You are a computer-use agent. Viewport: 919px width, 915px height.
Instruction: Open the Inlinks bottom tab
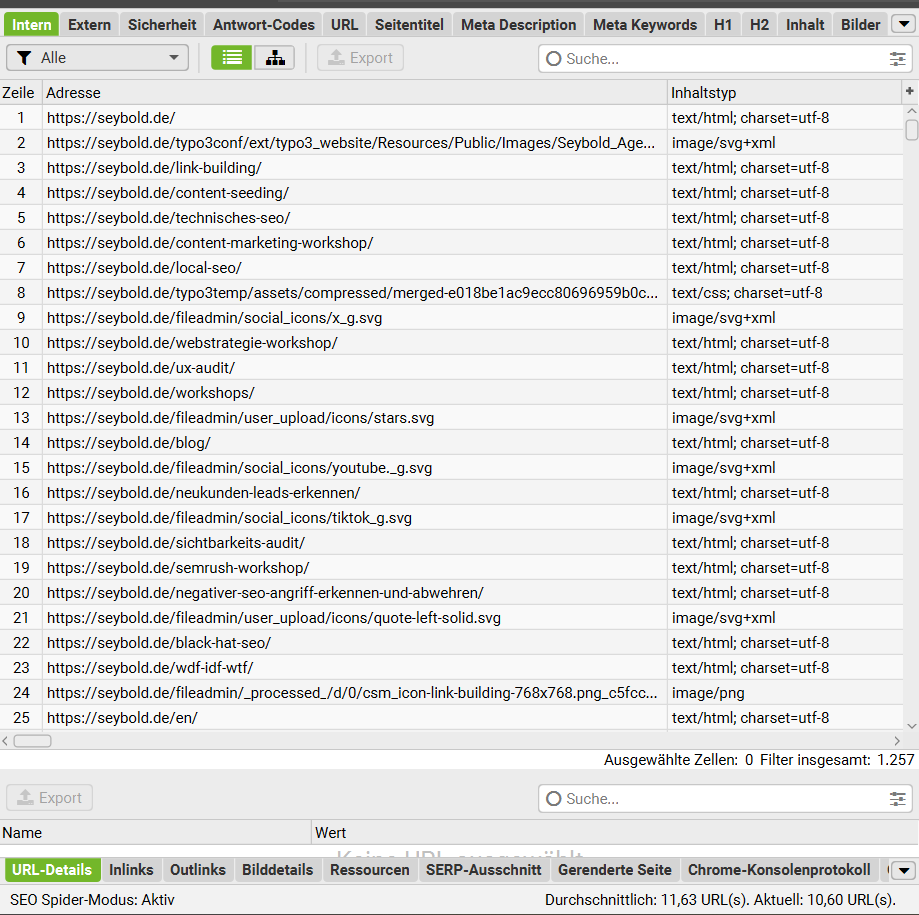pyautogui.click(x=131, y=870)
